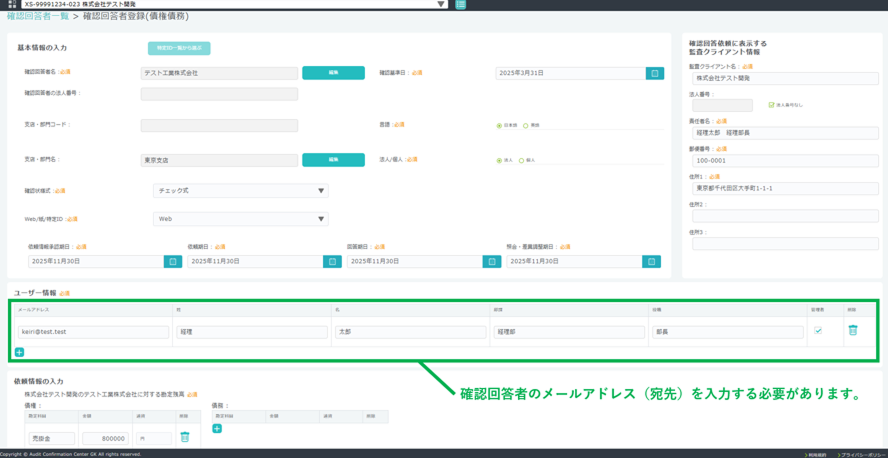This screenshot has height=458, width=888.
Task: Open calendar picker for 確認基準日
Action: click(x=654, y=73)
